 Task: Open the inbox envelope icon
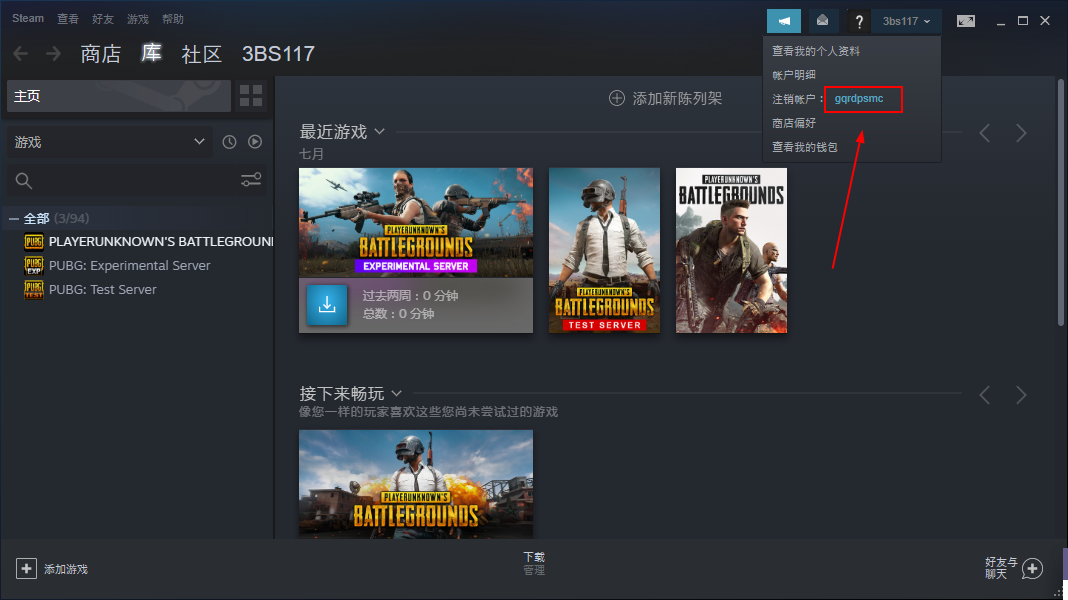click(823, 21)
